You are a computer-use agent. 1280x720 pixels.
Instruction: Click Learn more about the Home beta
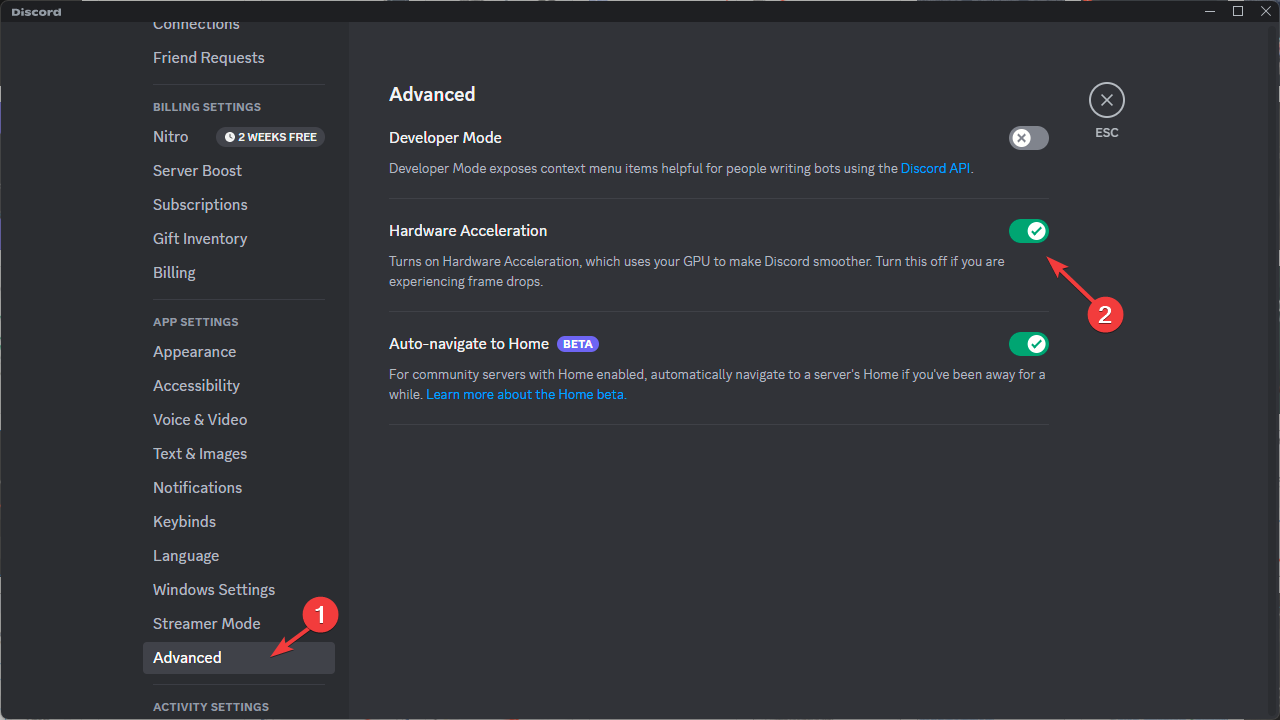526,394
